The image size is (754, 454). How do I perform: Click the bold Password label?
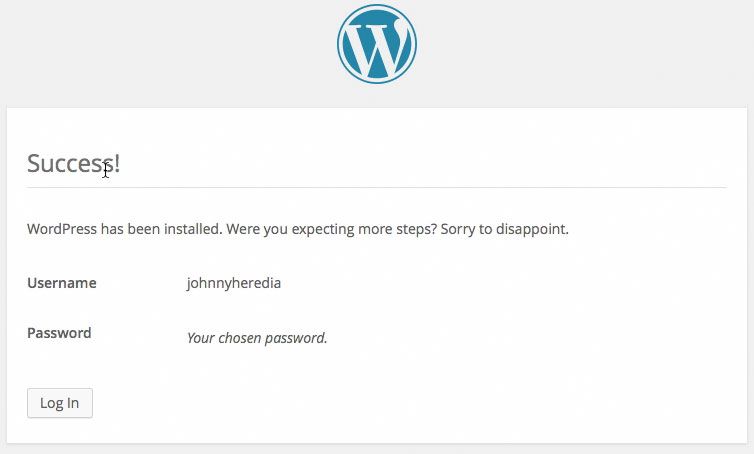[59, 333]
